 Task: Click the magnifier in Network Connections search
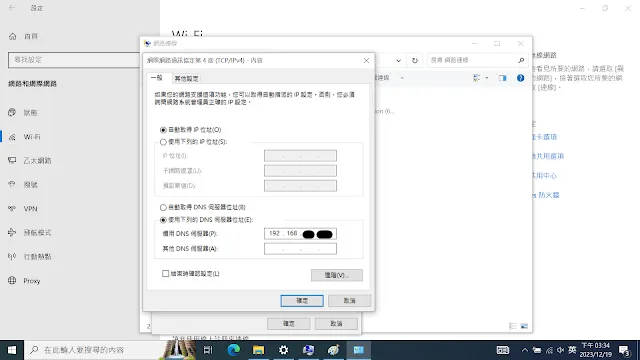521,60
